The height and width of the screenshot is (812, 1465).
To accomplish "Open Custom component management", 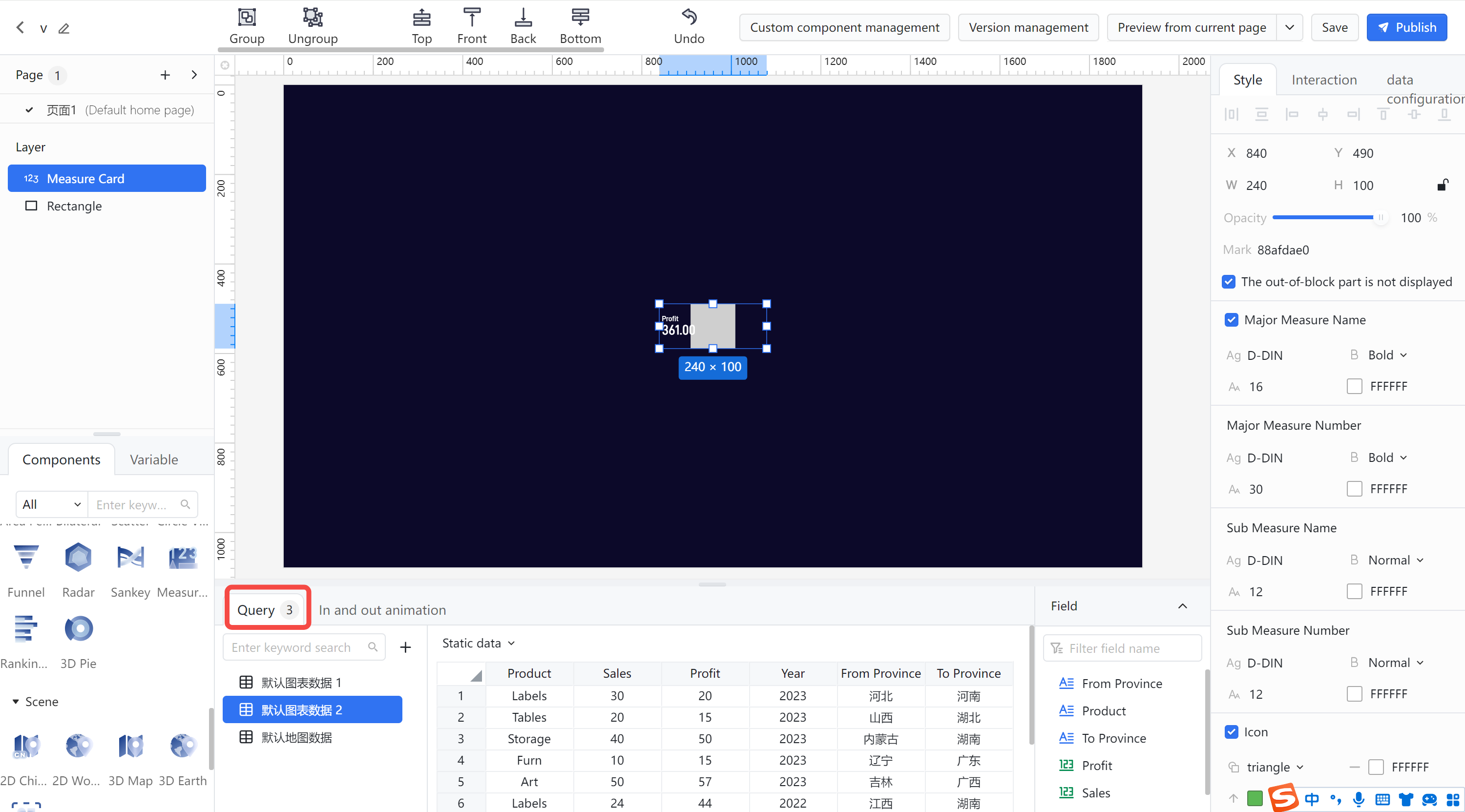I will 844,27.
